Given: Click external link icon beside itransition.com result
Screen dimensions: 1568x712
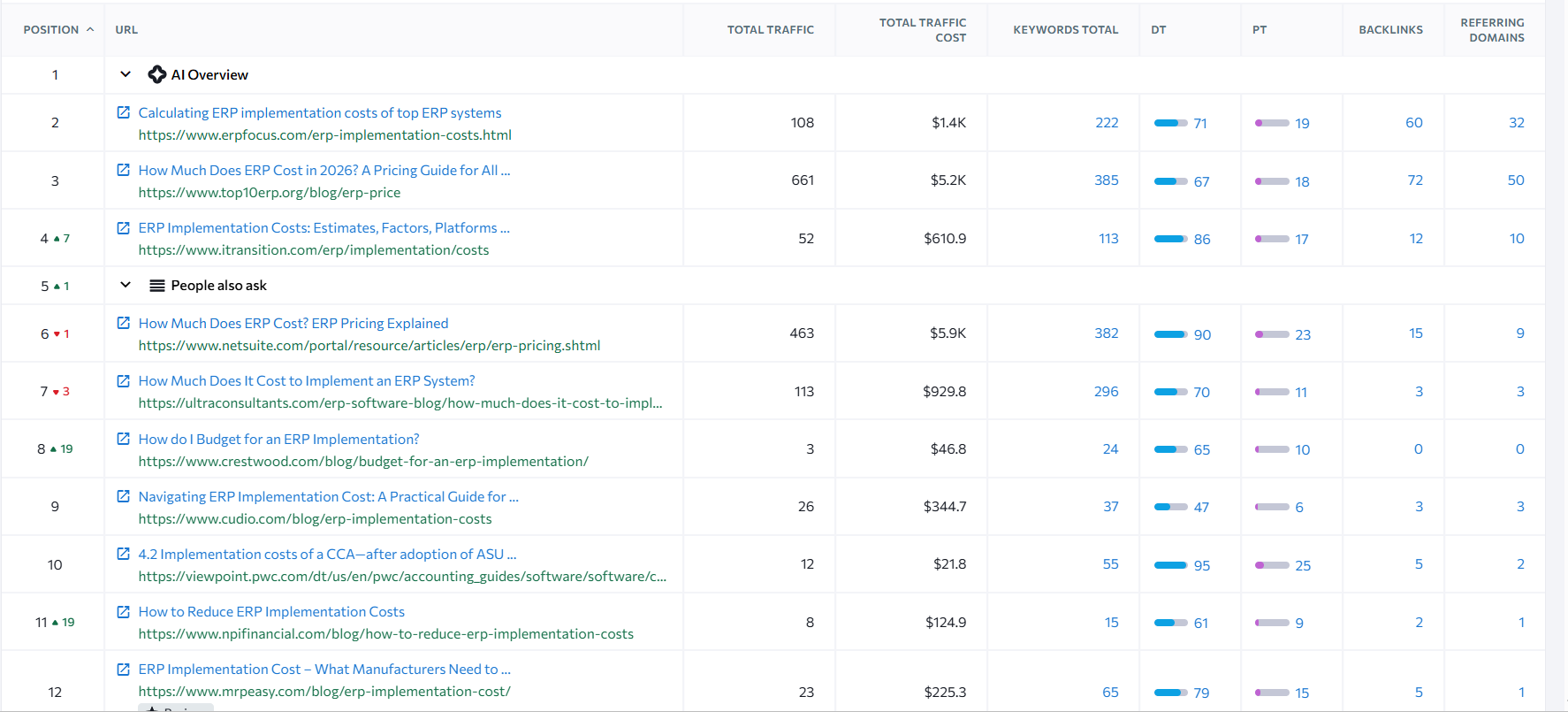Looking at the screenshot, I should tap(124, 227).
